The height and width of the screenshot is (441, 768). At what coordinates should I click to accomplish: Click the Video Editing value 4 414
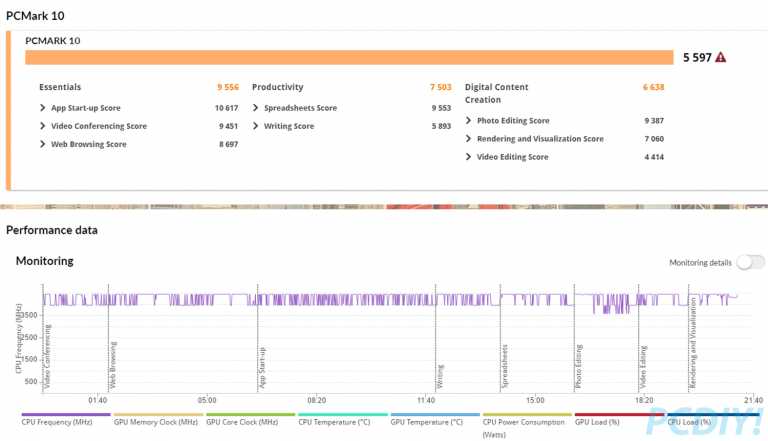[x=654, y=157]
